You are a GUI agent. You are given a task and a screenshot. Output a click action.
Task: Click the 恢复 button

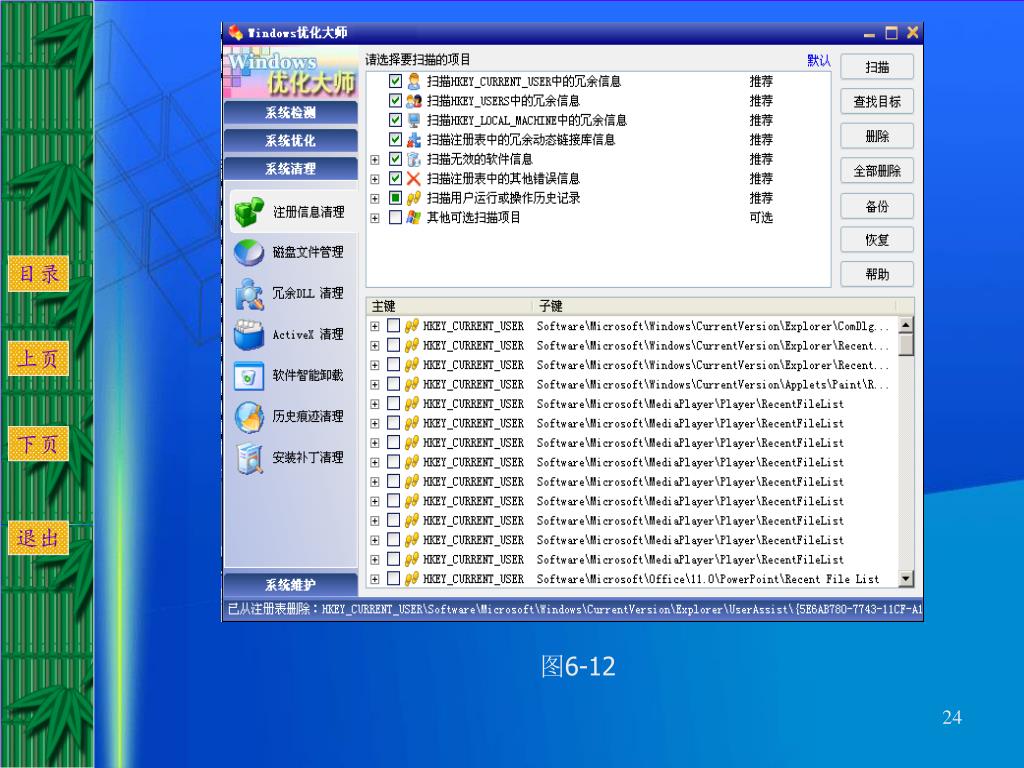click(877, 240)
